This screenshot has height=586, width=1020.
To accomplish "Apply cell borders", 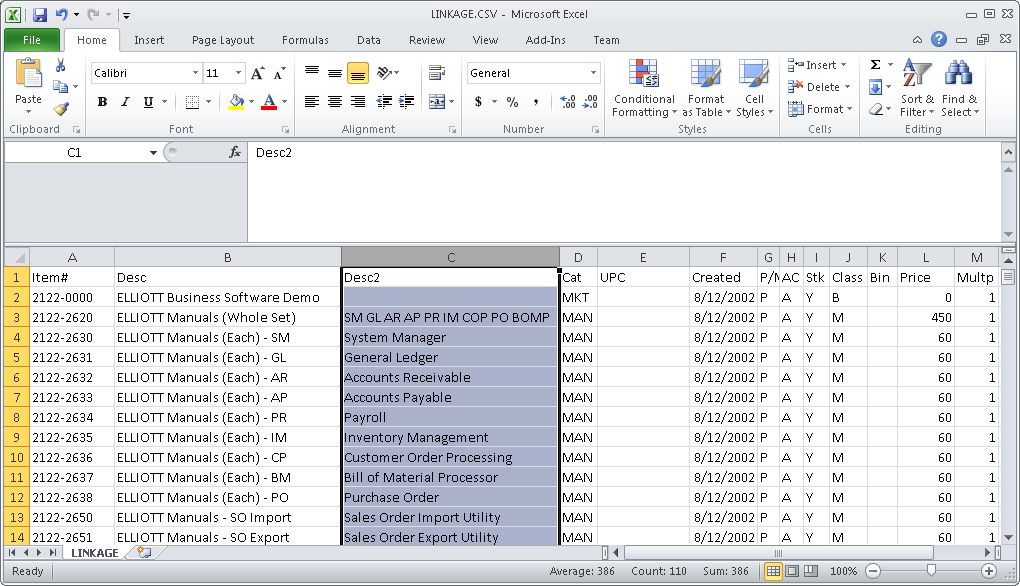I will point(192,101).
